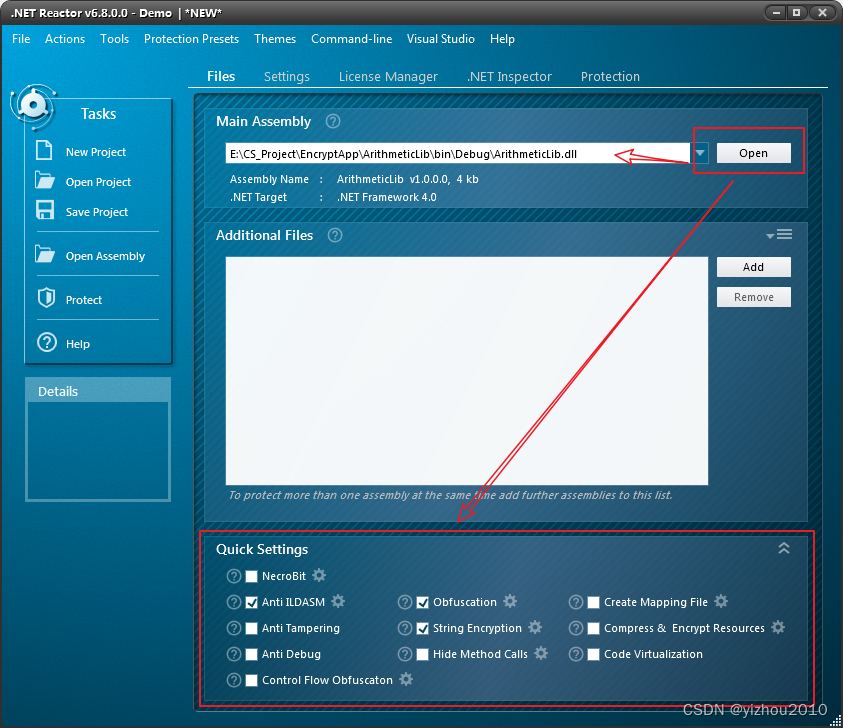Open the Tools menu
Viewport: 843px width, 728px height.
point(115,39)
